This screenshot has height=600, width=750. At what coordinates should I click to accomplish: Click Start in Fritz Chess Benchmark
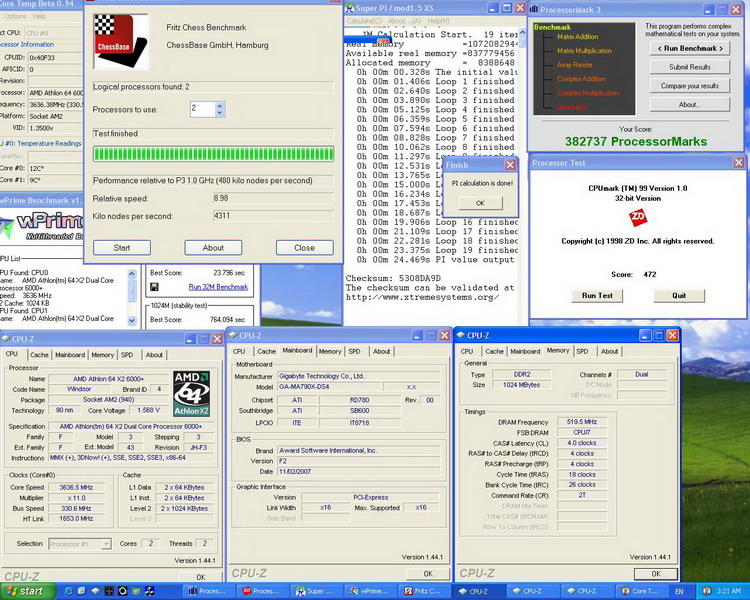(x=122, y=248)
